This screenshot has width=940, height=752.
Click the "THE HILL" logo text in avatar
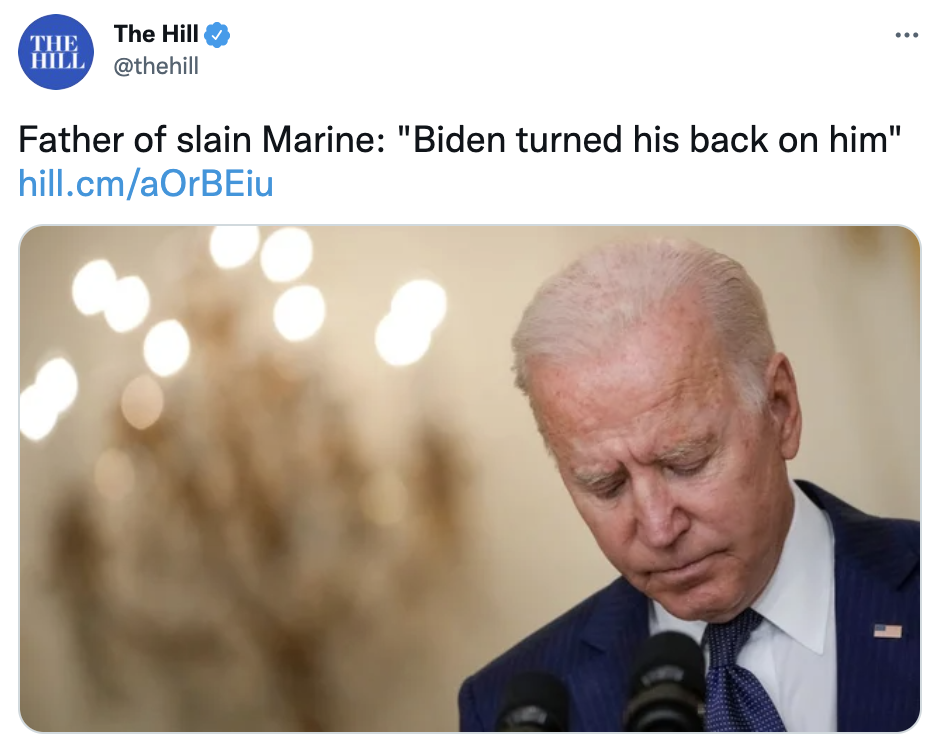56,52
